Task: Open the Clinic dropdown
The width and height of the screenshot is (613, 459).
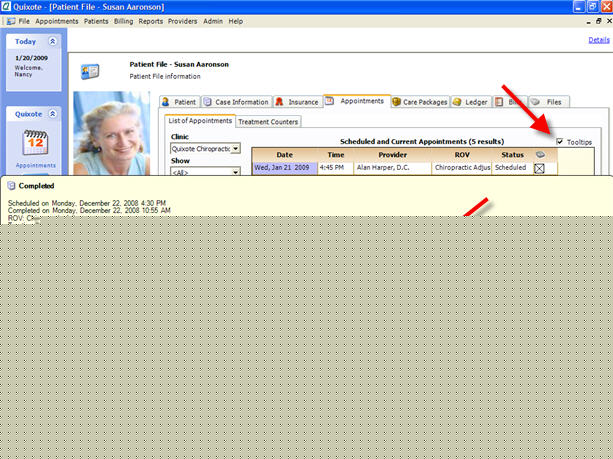Action: [235, 149]
